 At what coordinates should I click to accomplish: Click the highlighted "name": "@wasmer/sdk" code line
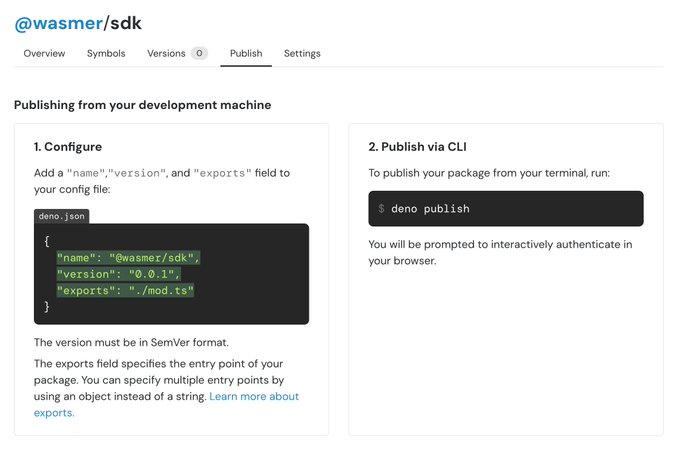[129, 257]
